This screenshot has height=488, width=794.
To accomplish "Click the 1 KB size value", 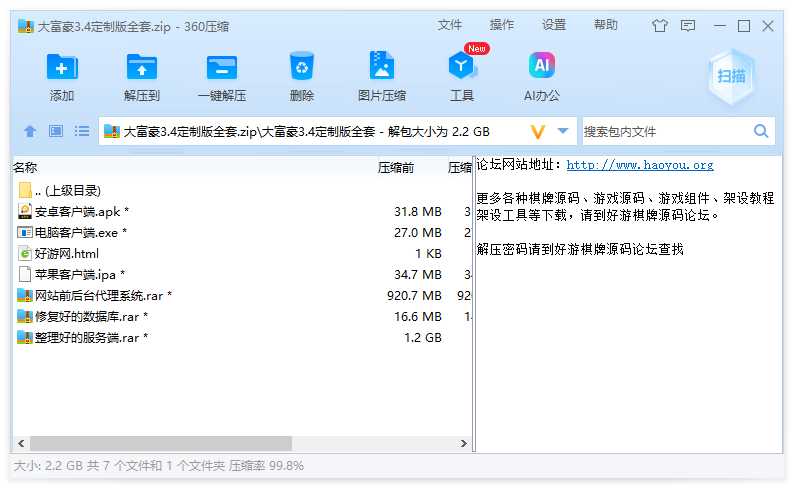I will tap(428, 254).
